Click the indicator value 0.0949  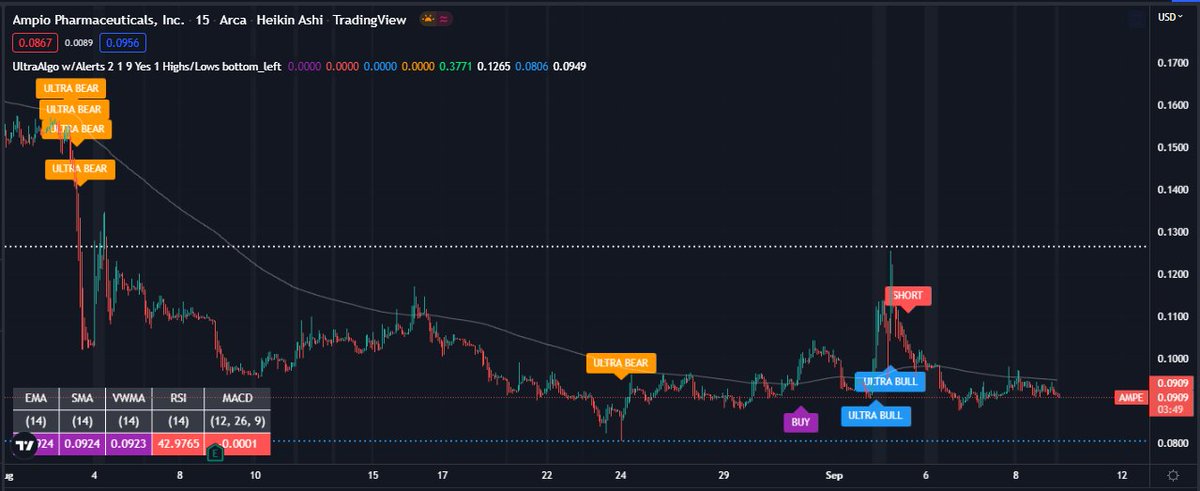(x=568, y=67)
